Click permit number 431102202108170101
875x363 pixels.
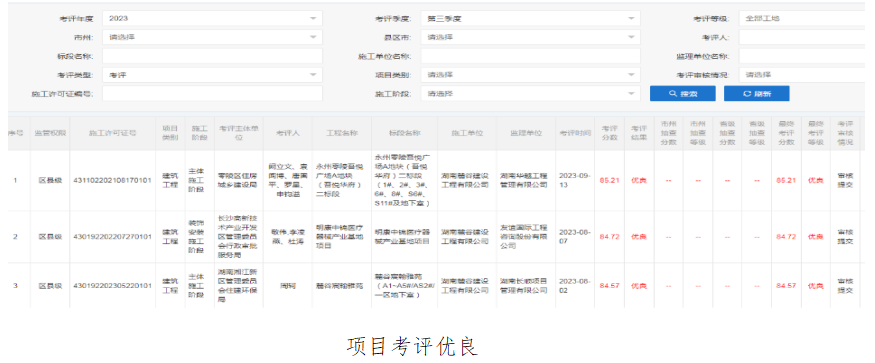[113, 181]
